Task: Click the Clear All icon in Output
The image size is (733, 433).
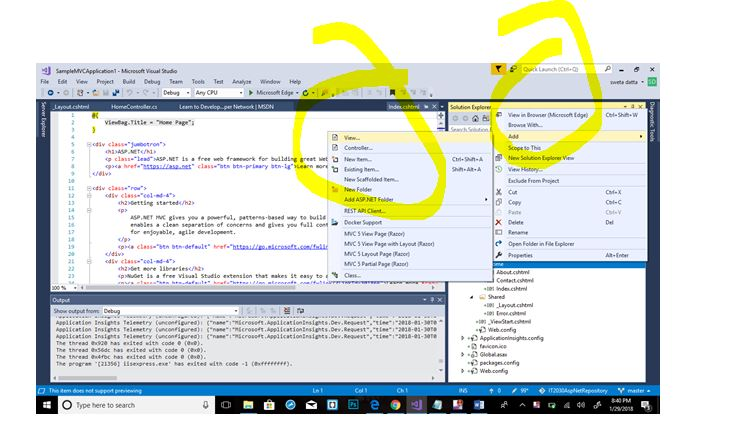Action: [x=287, y=310]
